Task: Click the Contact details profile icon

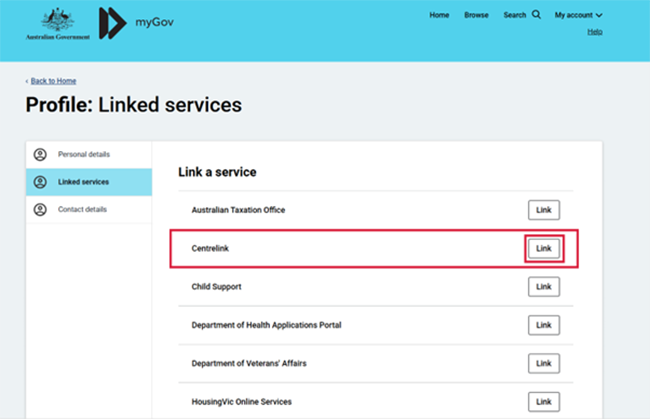Action: click(x=40, y=210)
